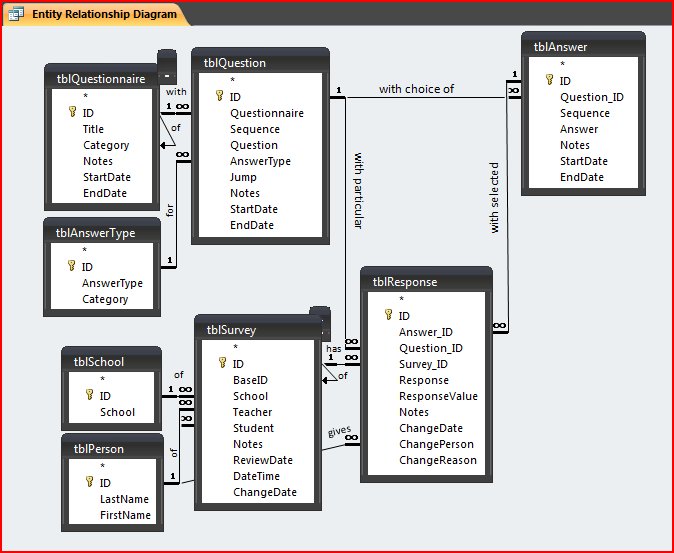Select the primary key icon in tblResponse
Image resolution: width=674 pixels, height=553 pixels.
coord(389,316)
